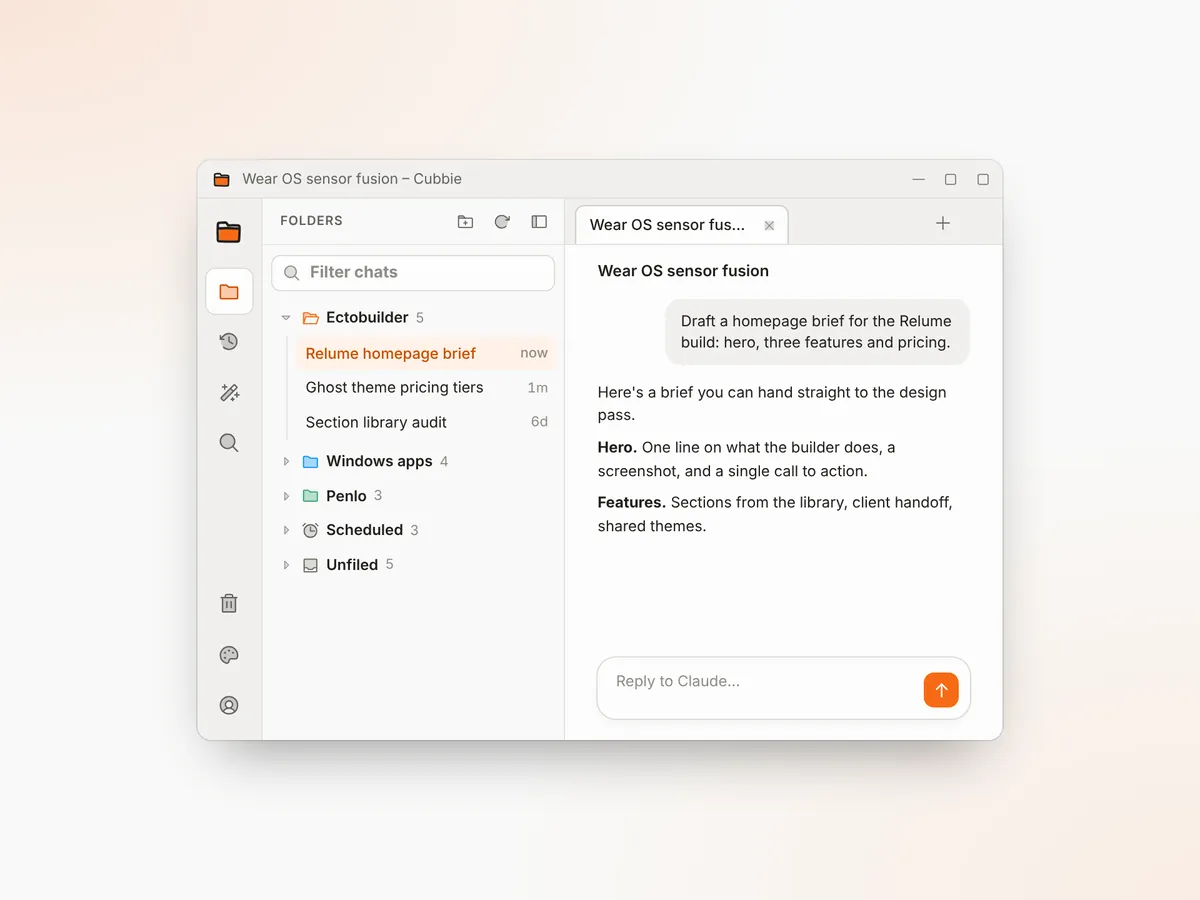The height and width of the screenshot is (900, 1200).
Task: Open Relume homepage brief chat
Action: point(426,353)
